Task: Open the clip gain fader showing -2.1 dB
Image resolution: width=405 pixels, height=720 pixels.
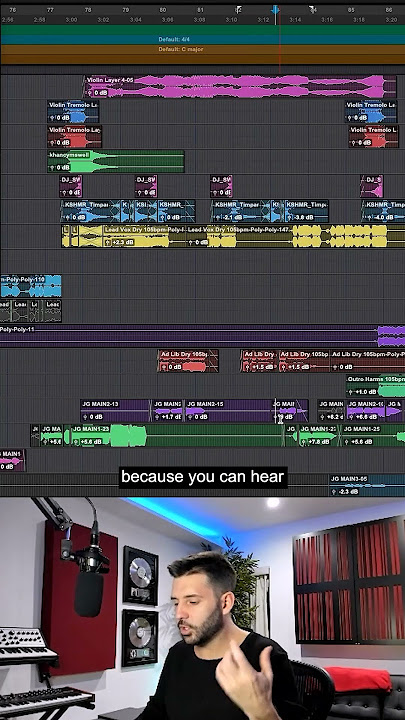Action: [x=216, y=217]
